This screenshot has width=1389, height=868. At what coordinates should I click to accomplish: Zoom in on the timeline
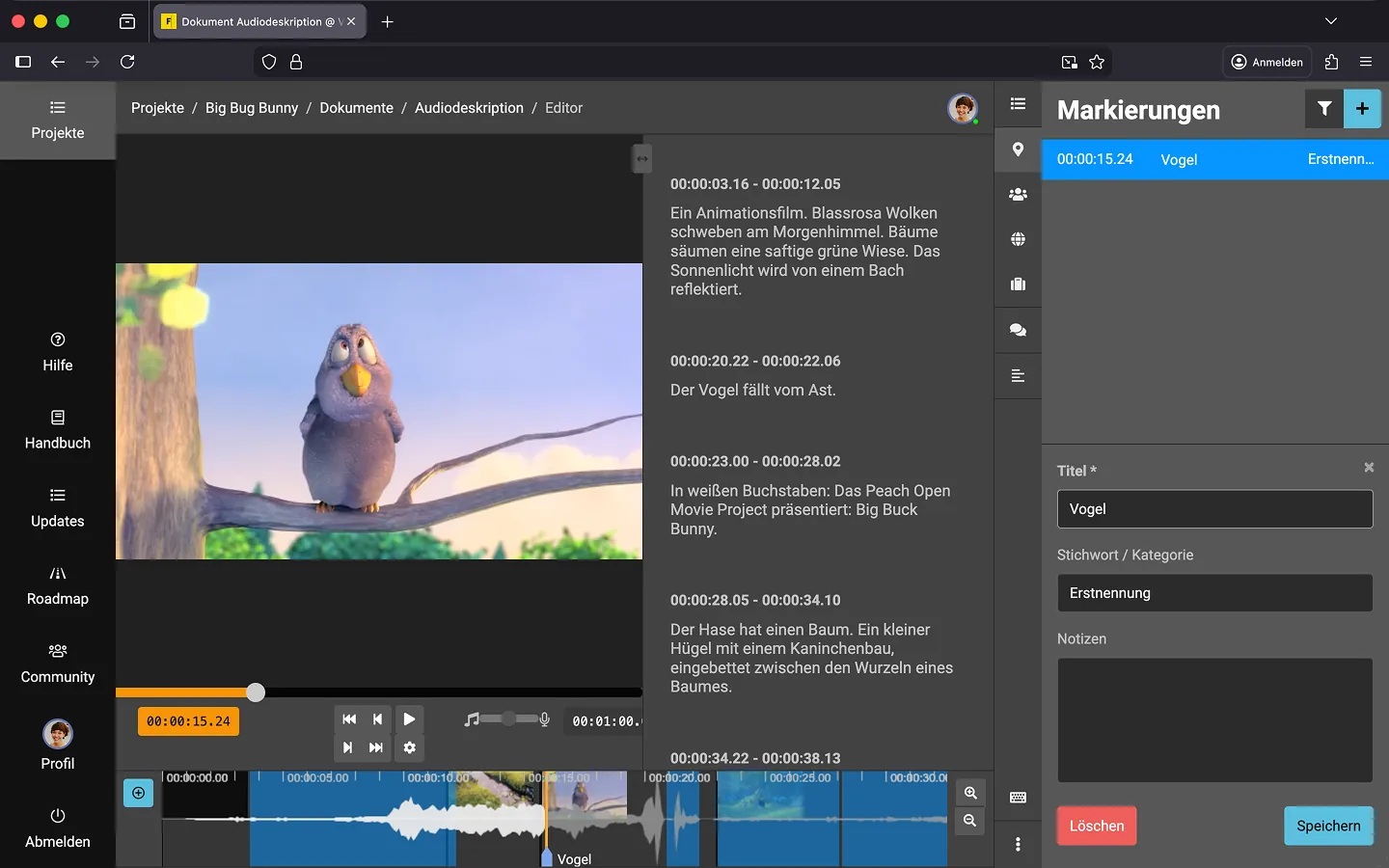[x=970, y=793]
